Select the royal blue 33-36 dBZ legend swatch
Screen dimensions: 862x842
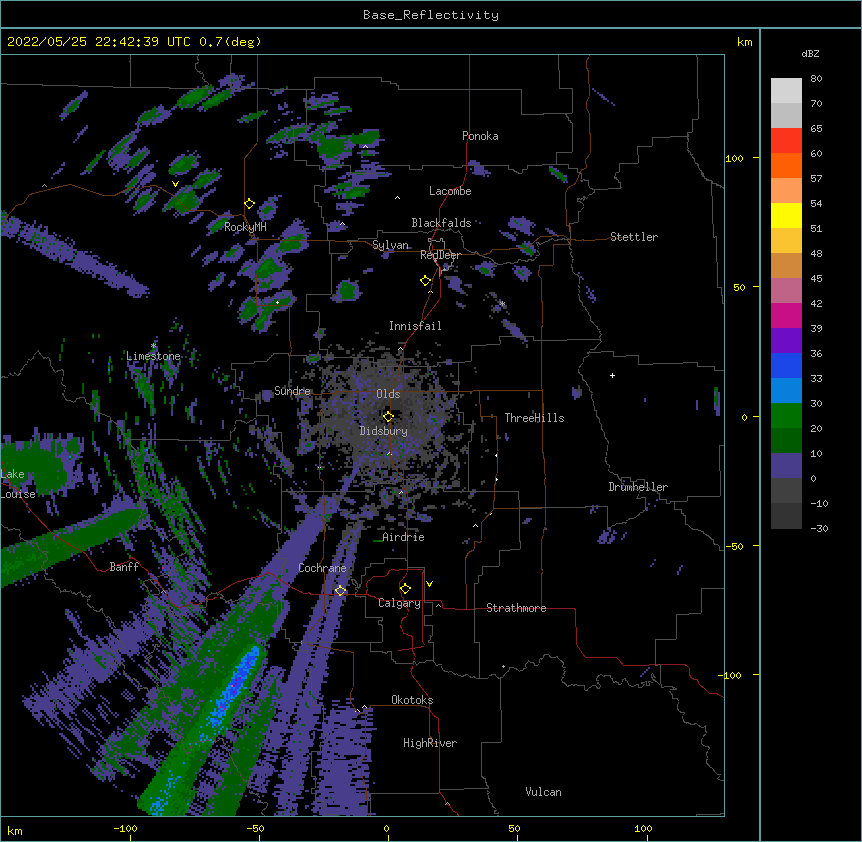[786, 365]
